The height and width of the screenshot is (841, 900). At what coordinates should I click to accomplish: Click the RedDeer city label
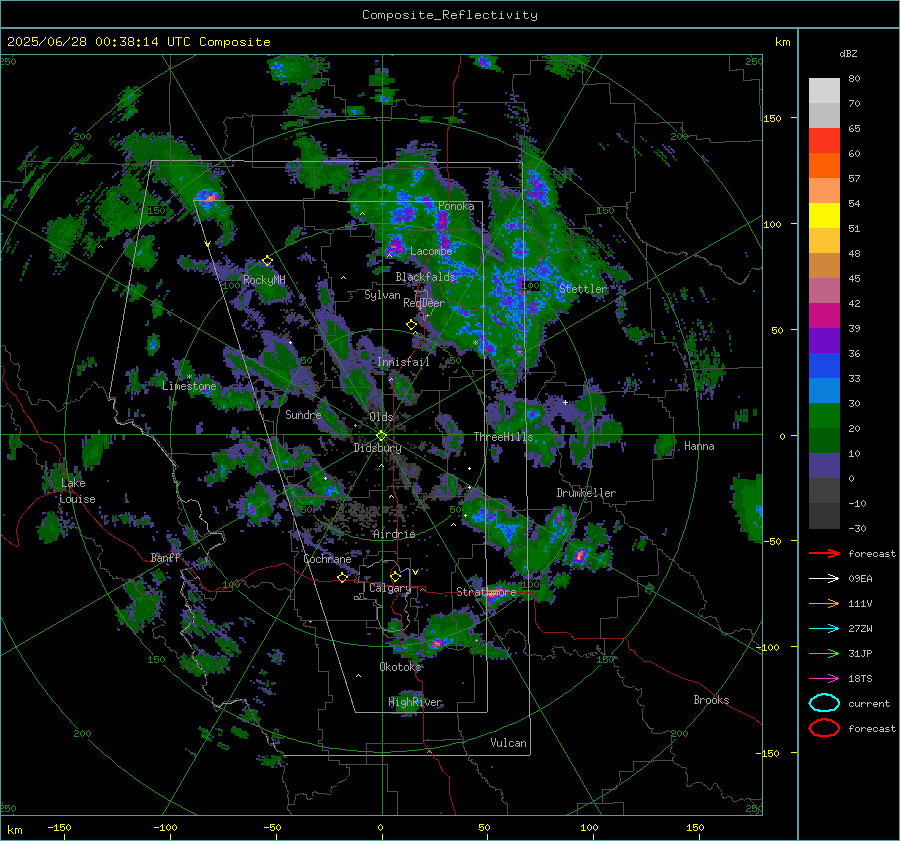[424, 303]
